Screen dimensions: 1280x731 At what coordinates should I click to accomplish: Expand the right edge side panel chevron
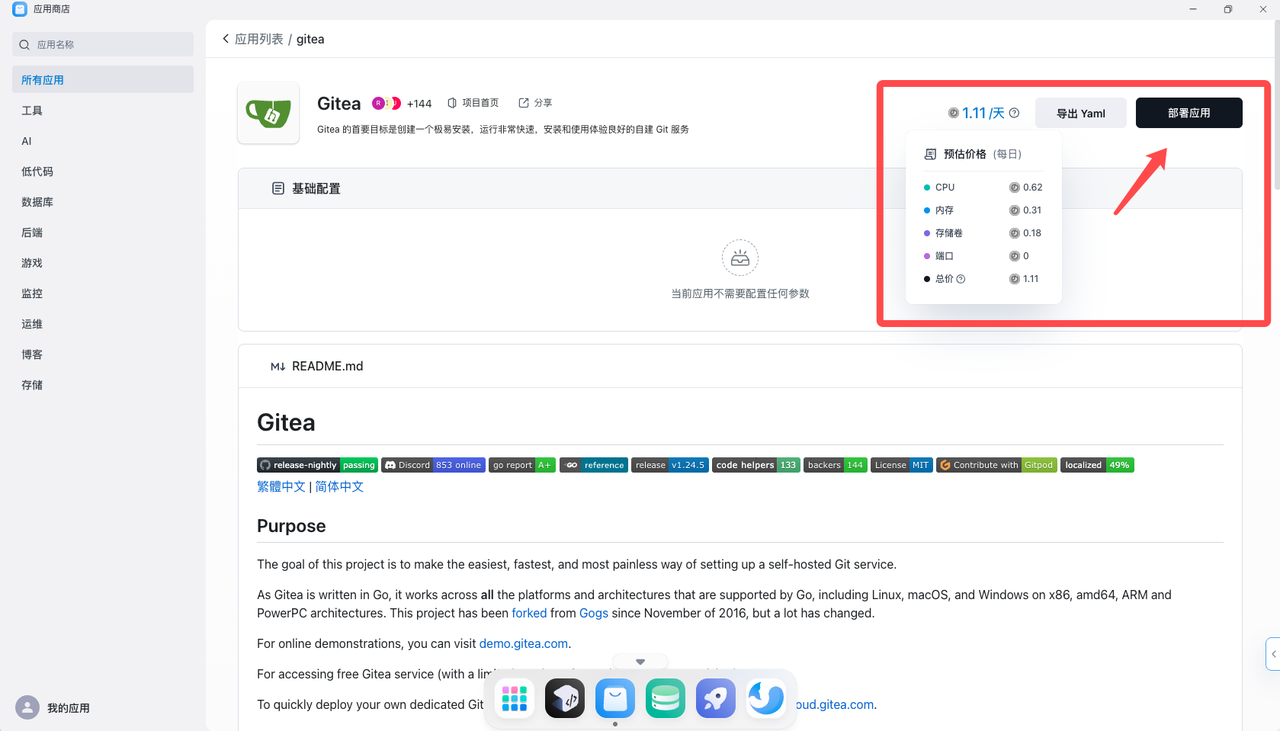[1273, 653]
